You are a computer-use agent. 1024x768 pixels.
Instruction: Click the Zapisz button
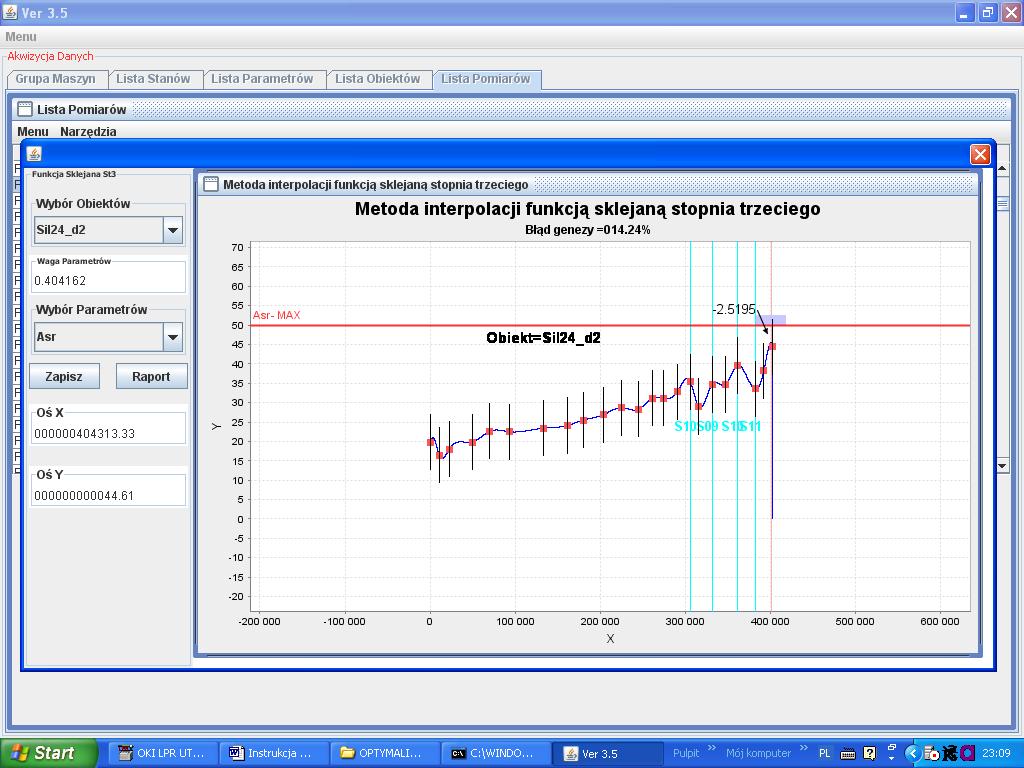click(x=64, y=376)
